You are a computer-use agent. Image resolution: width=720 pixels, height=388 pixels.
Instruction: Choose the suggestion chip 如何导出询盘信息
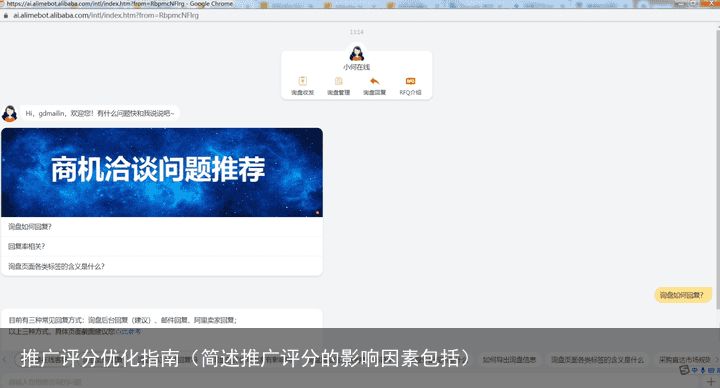(x=509, y=360)
